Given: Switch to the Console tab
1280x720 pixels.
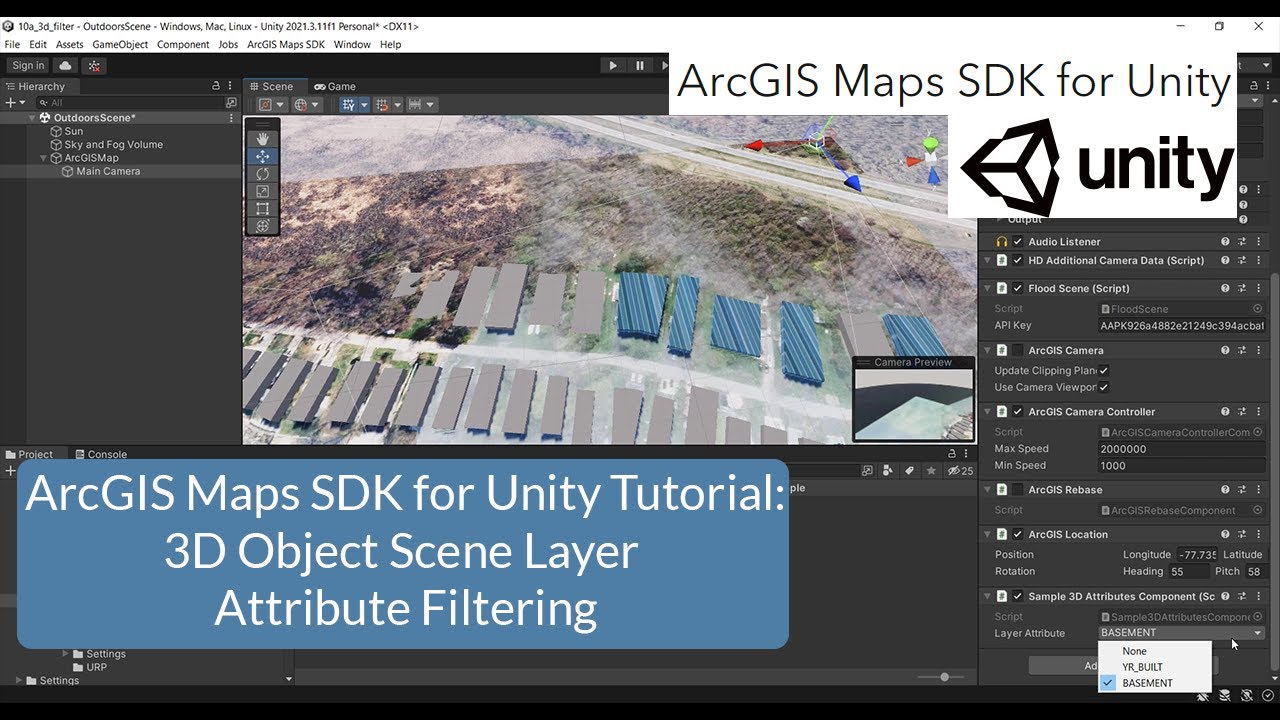Looking at the screenshot, I should click(101, 454).
